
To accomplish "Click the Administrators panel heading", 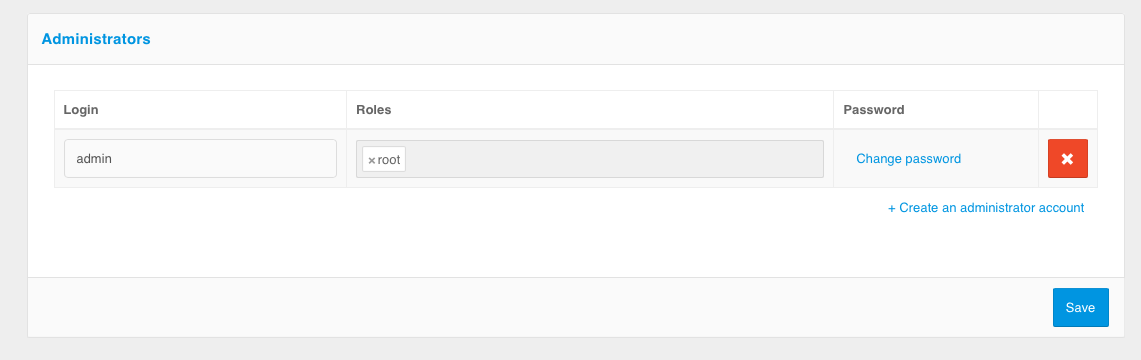I will [96, 39].
